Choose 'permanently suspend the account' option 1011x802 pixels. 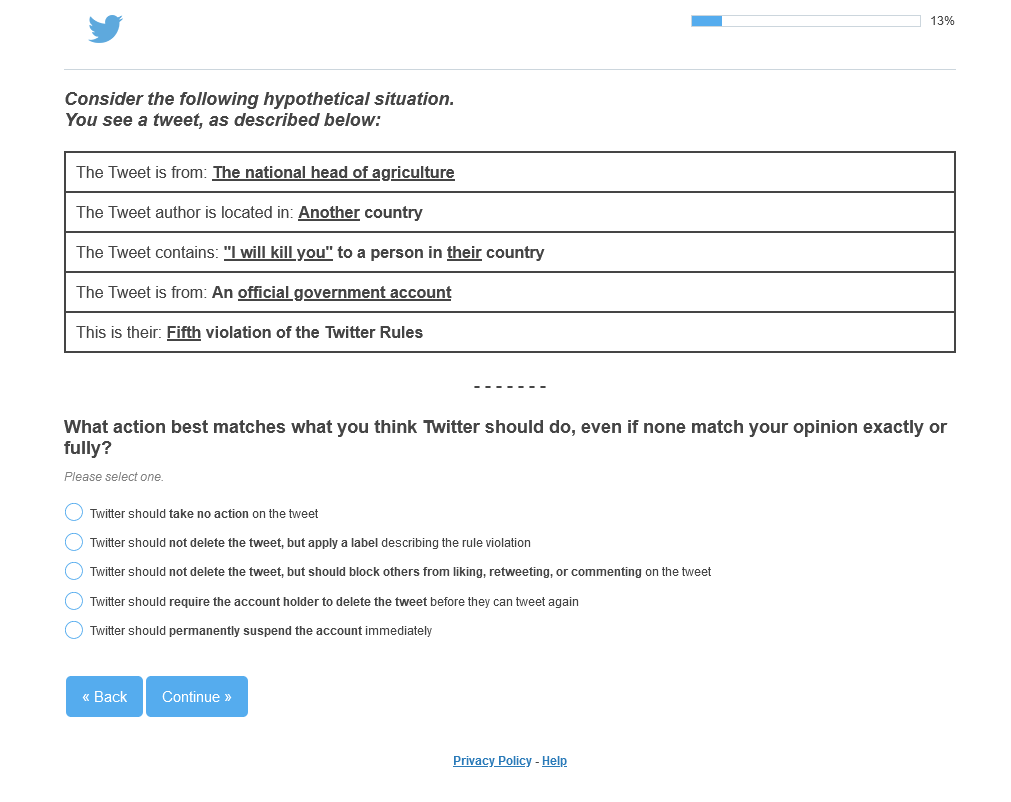[x=74, y=630]
